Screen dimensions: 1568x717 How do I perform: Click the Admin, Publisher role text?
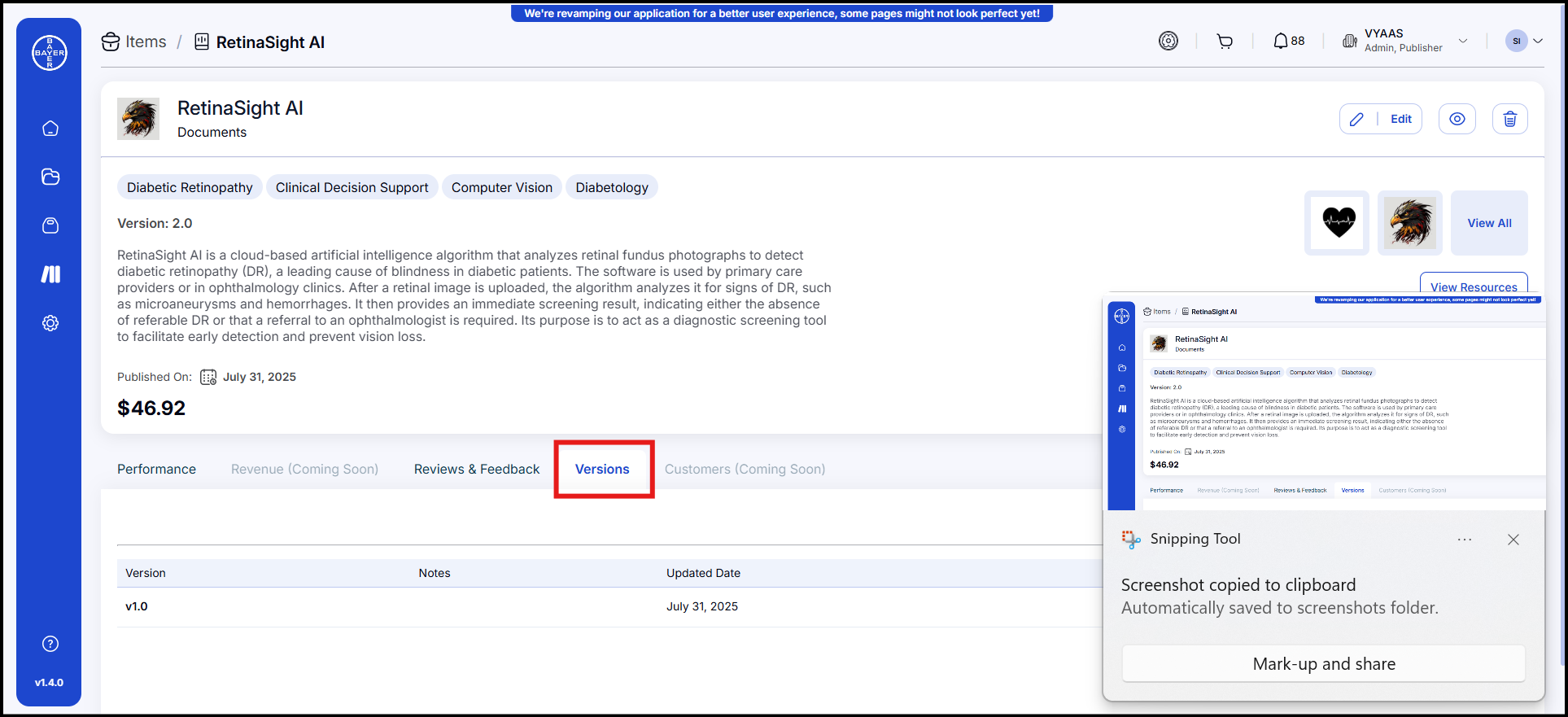click(x=1404, y=48)
